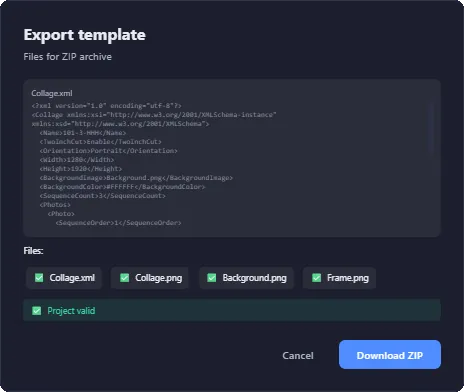Toggle the Collage.xml file checkbox
Screen dimensions: 464x392
[39, 278]
